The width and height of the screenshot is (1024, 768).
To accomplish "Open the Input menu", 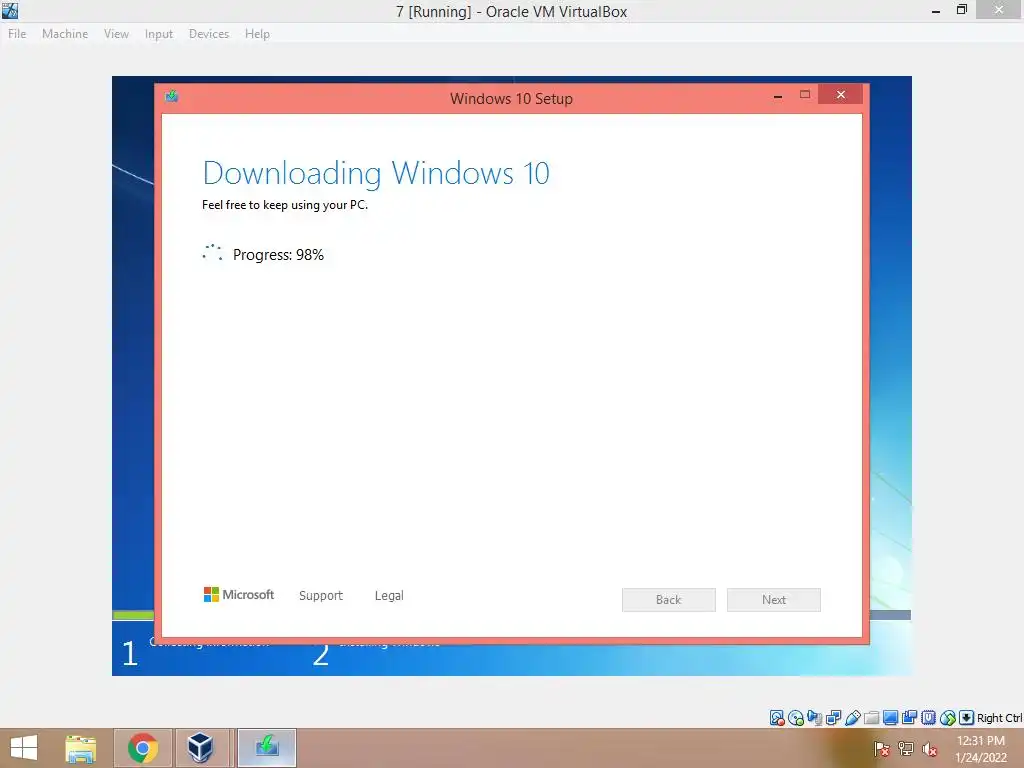I will [x=159, y=34].
